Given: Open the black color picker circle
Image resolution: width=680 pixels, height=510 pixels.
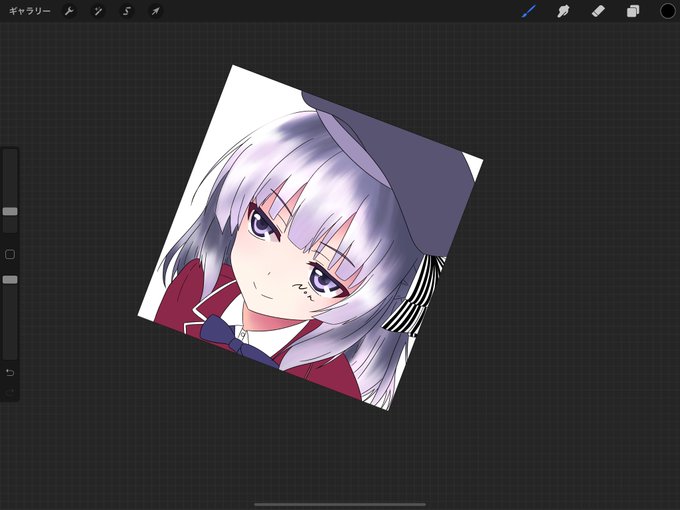Looking at the screenshot, I should pyautogui.click(x=667, y=11).
